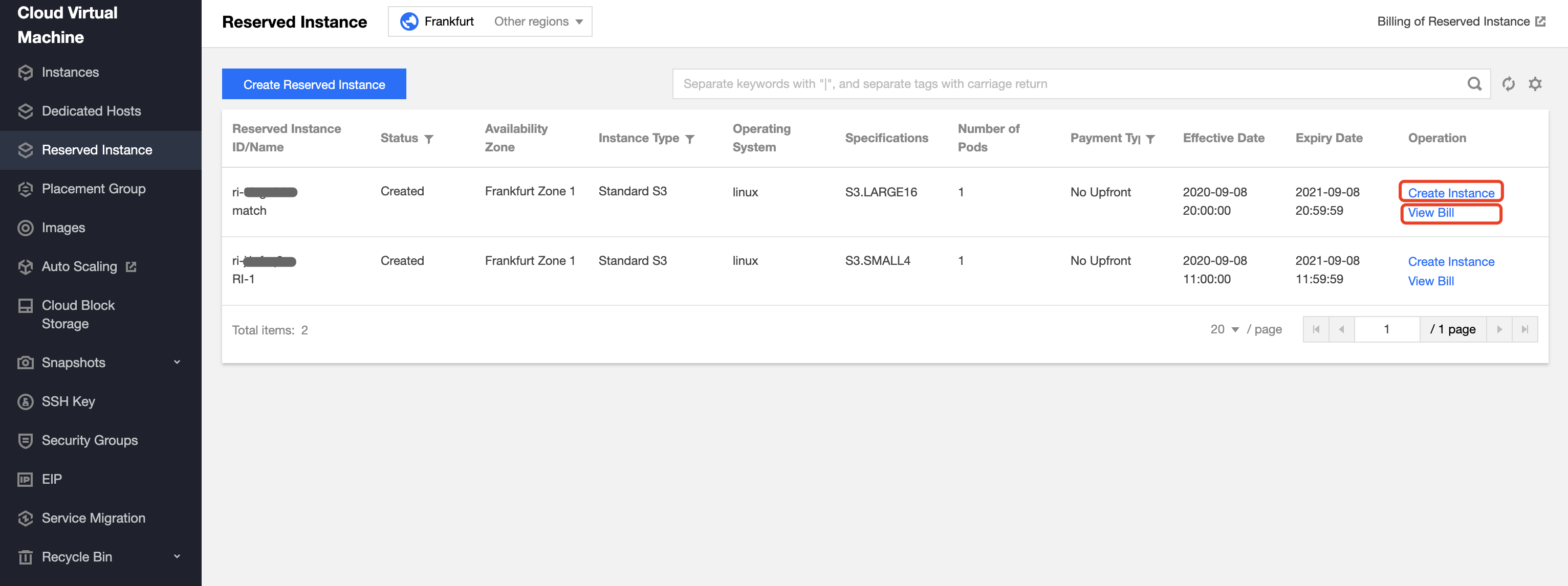Open the Auto Scaling external link icon

[x=131, y=266]
